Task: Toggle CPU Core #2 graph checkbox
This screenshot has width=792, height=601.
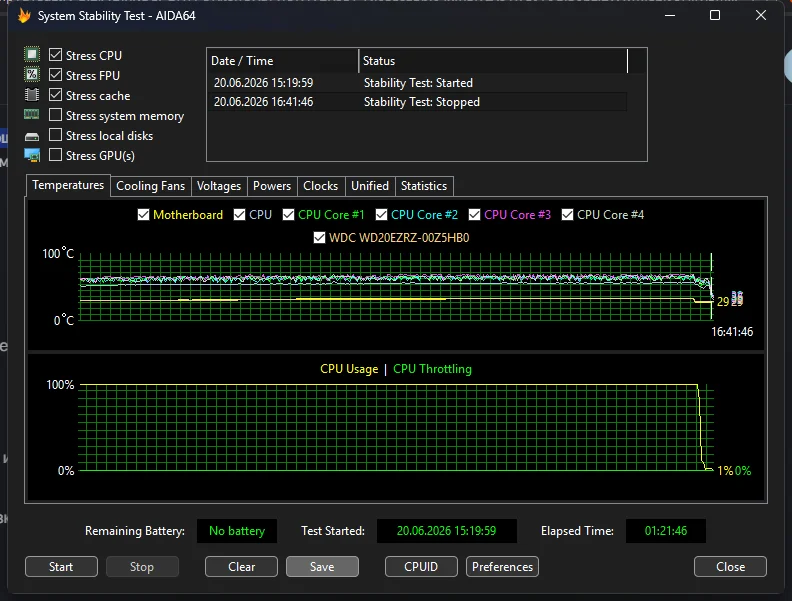Action: point(381,215)
